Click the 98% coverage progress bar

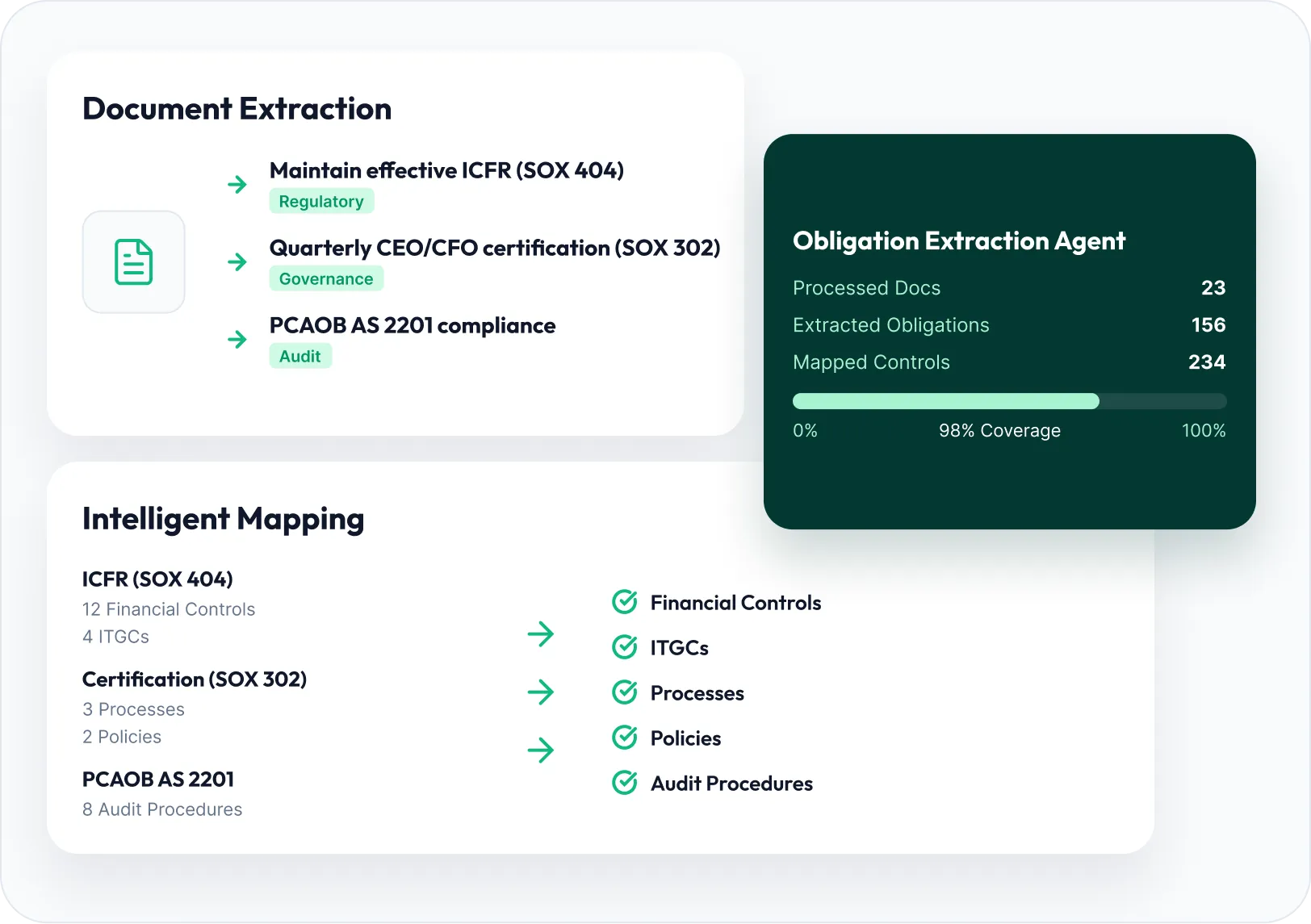(1009, 401)
